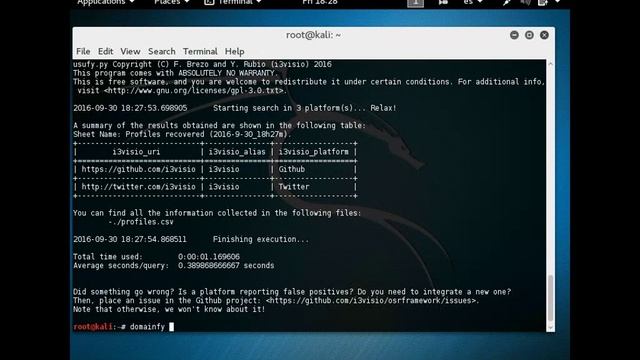This screenshot has height=360, width=640.
Task: Click the red 'root@kali' prompt text
Action: (x=93, y=327)
